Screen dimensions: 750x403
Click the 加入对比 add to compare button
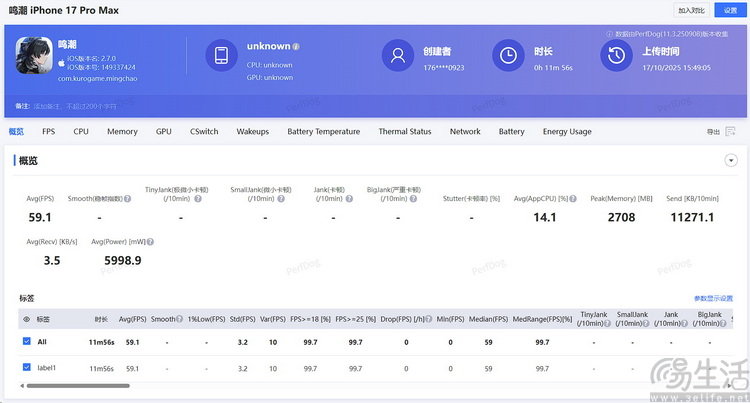[691, 9]
